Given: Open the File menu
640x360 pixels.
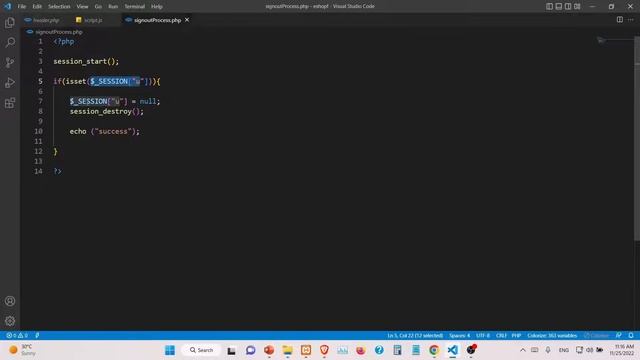Looking at the screenshot, I should pos(22,7).
